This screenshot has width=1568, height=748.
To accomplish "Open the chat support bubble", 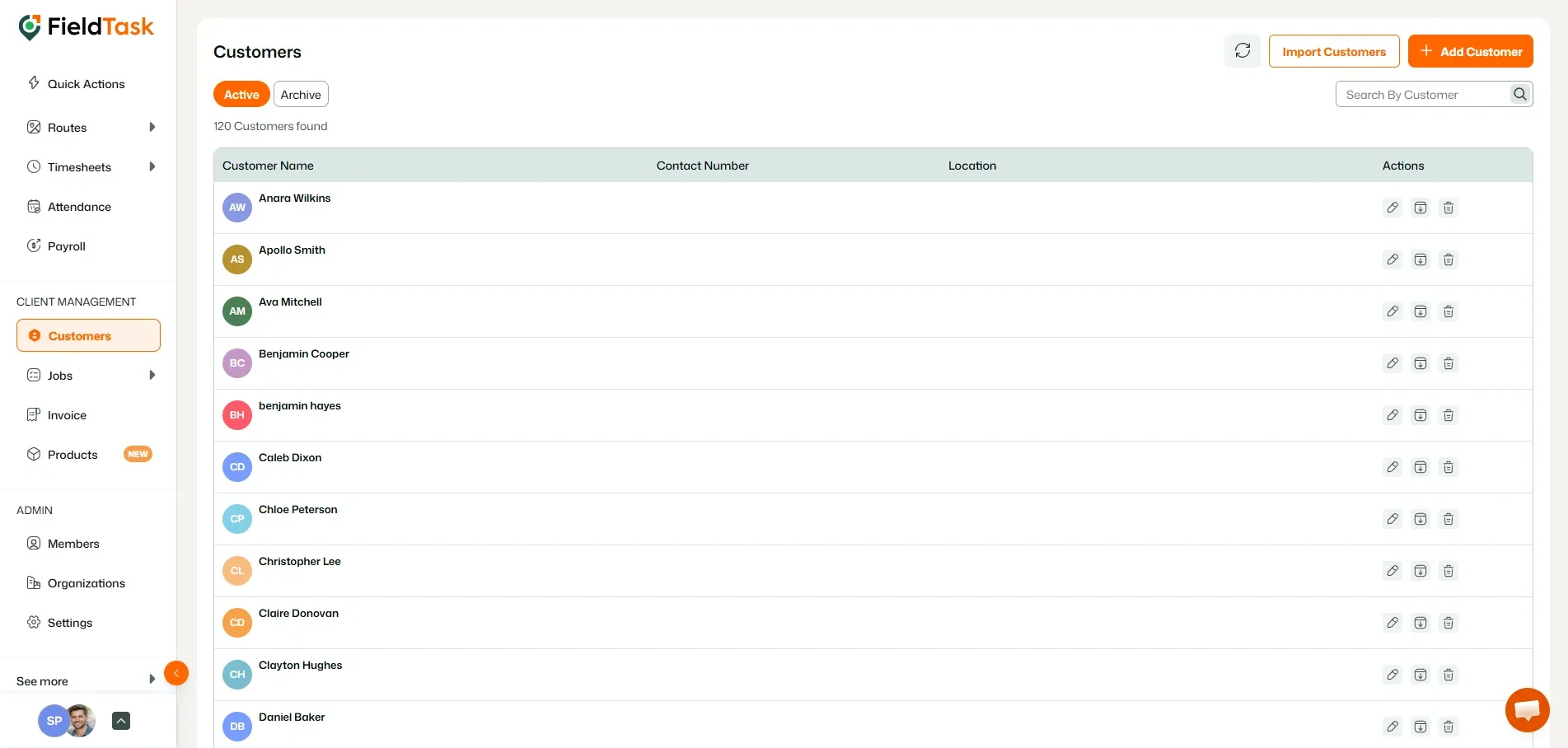I will [1527, 710].
